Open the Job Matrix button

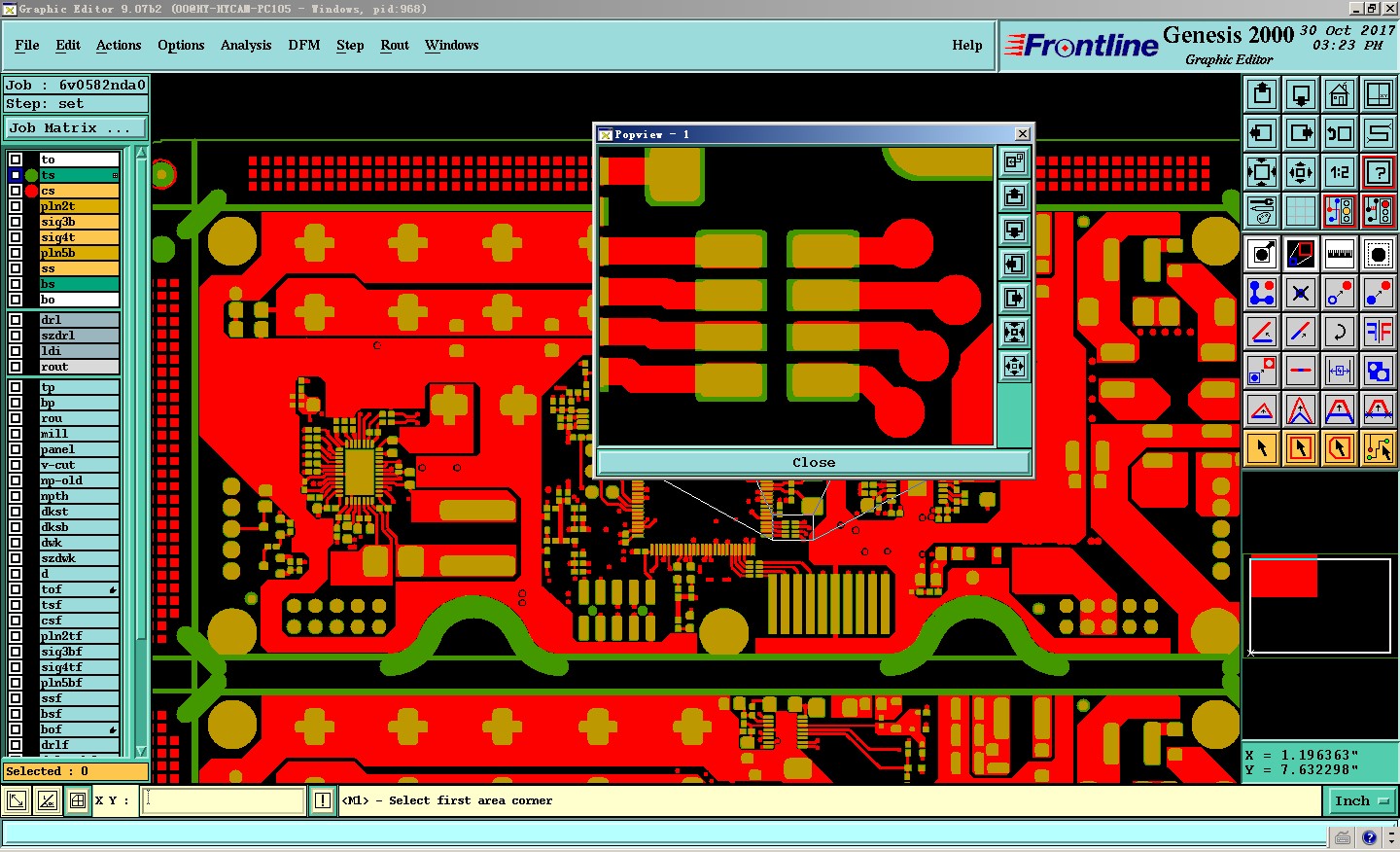76,128
